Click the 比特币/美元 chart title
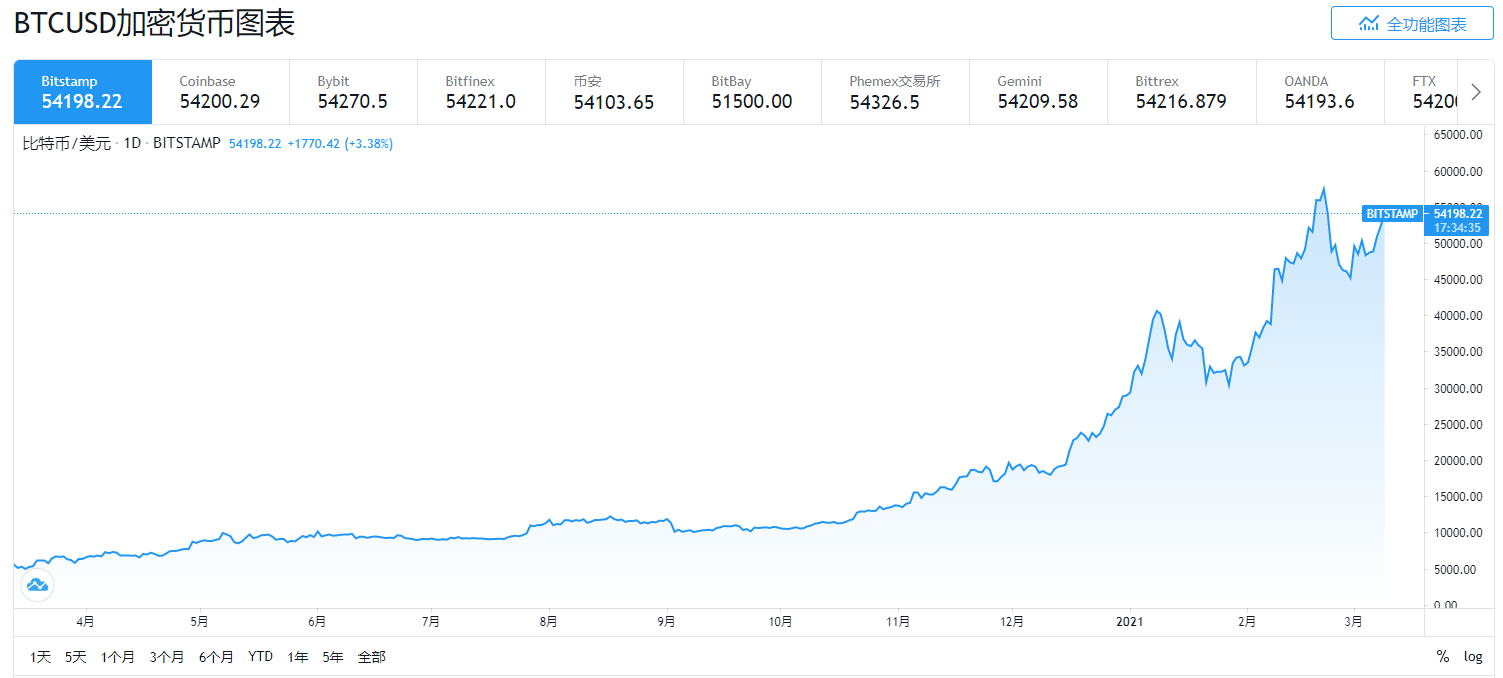 pos(67,144)
